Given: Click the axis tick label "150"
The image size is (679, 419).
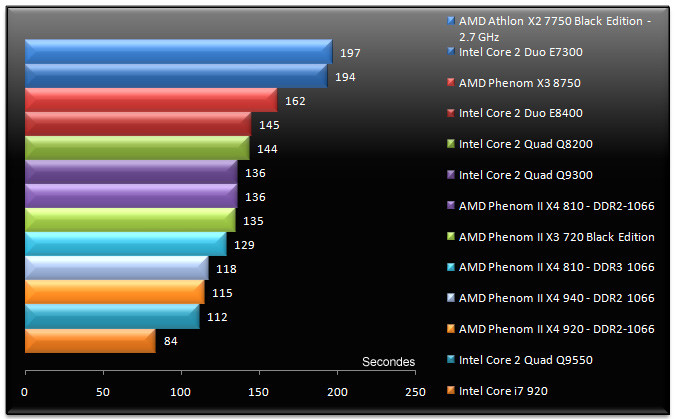Looking at the screenshot, I should point(258,392).
